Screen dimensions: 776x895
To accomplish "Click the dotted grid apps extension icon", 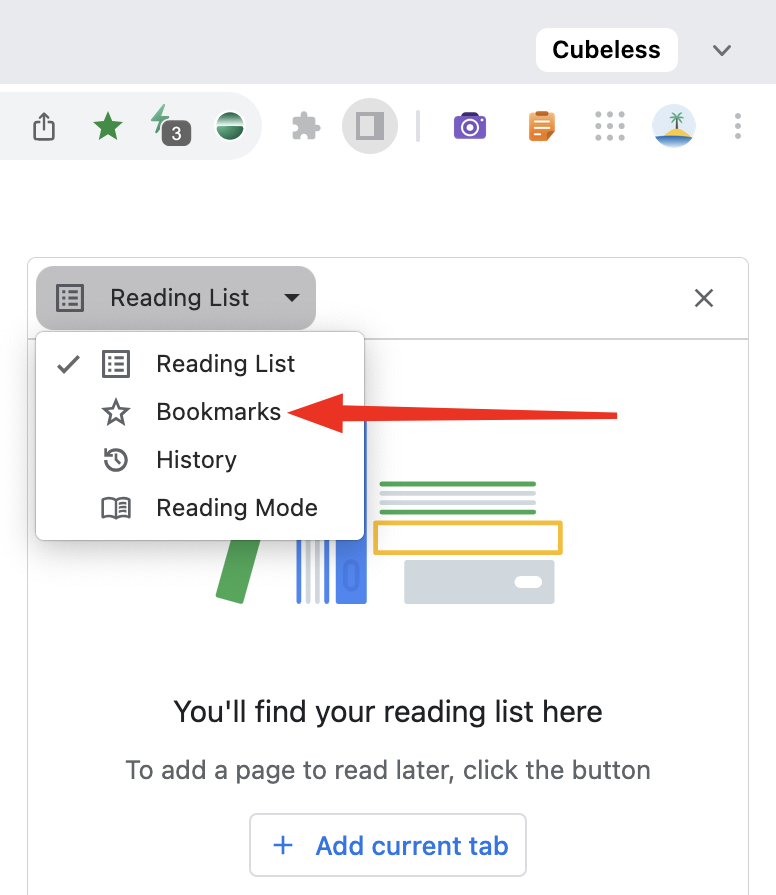I will pos(609,126).
